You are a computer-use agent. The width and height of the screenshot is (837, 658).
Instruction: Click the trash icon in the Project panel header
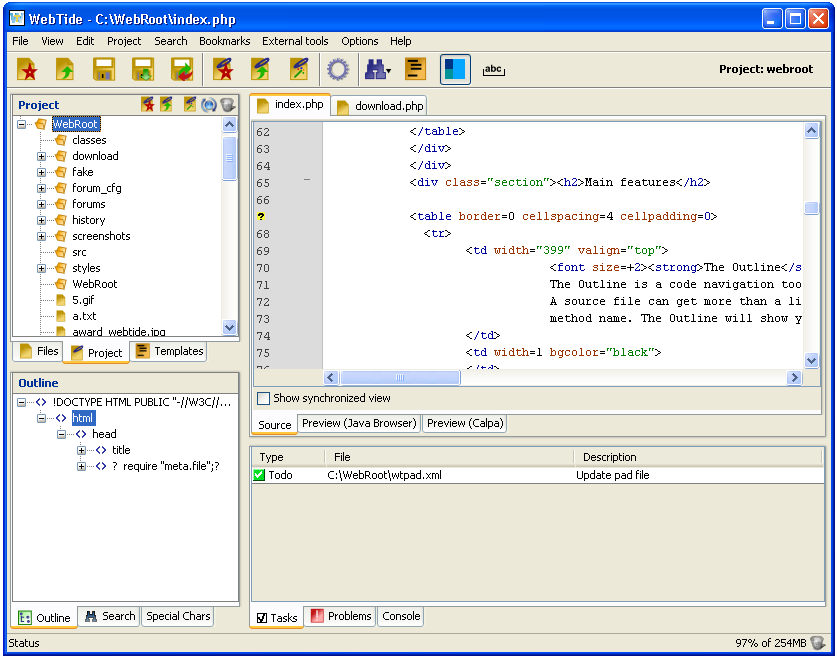click(x=228, y=105)
